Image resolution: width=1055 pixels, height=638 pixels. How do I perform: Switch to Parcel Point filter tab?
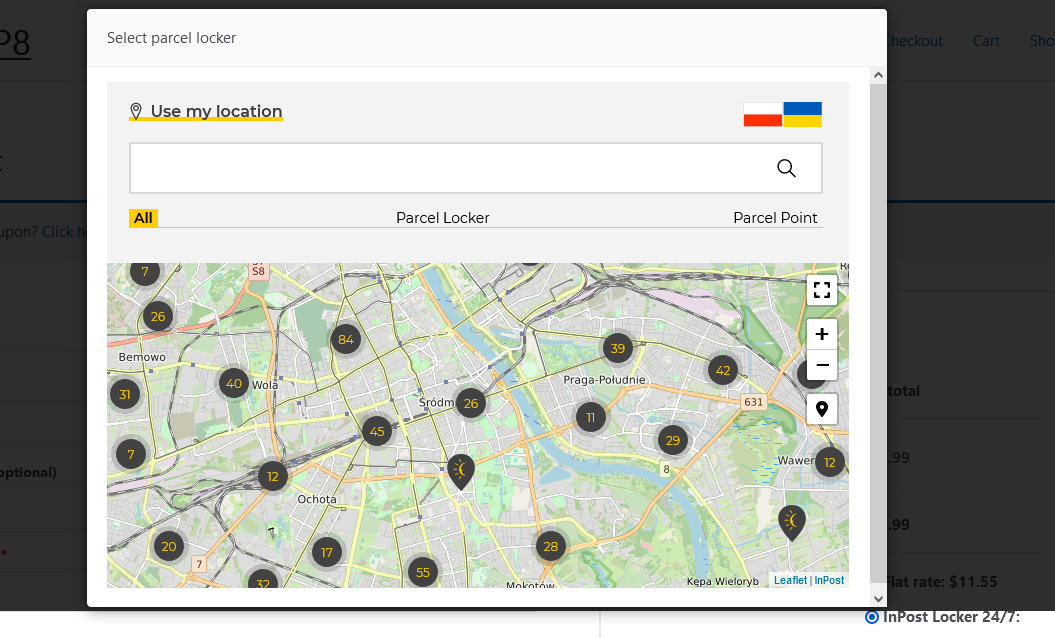pyautogui.click(x=775, y=218)
